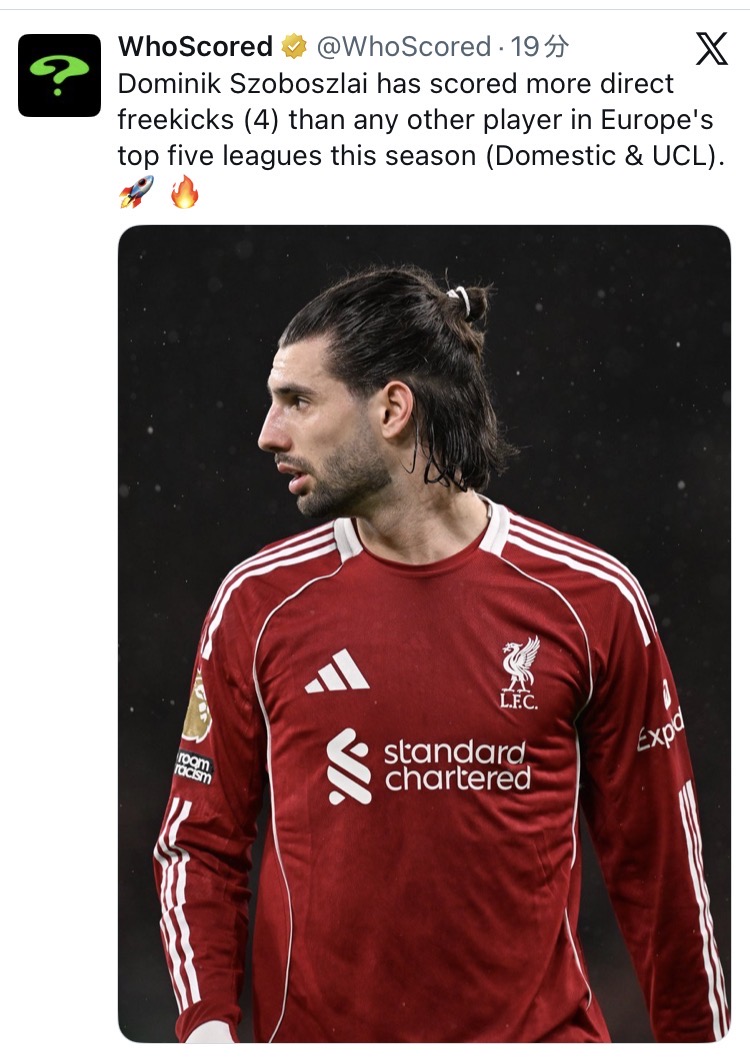Click the fire emoji
Screen dimensions: 750x1061
[184, 191]
